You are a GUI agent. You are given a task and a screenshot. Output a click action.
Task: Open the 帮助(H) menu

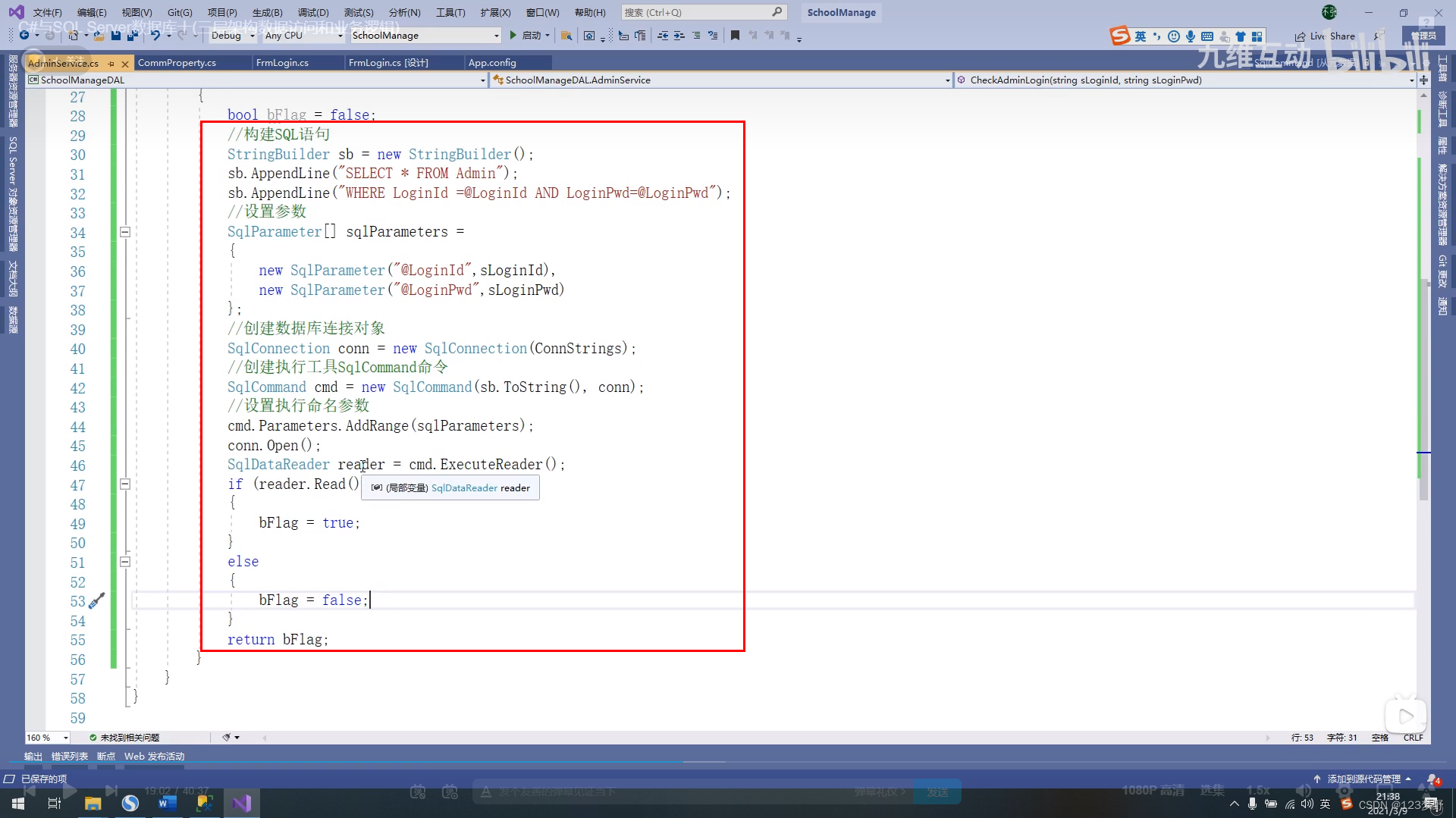[x=590, y=12]
